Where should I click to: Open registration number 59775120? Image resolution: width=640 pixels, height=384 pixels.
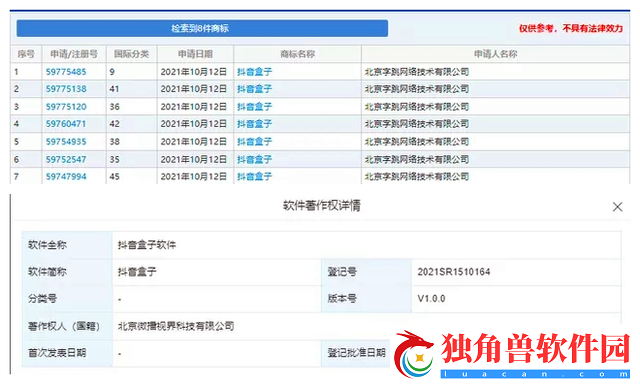[66, 107]
